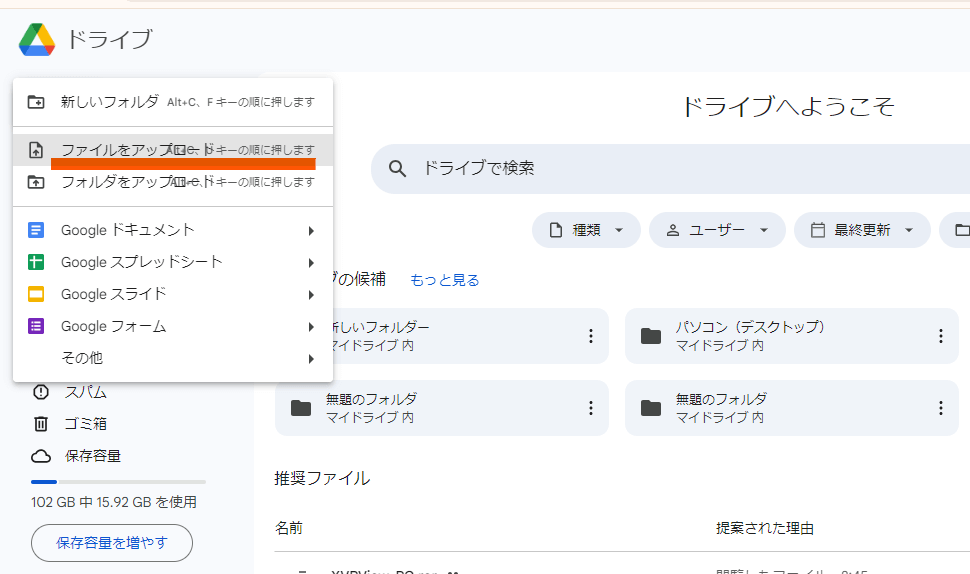
Task: Expand the Google スプレッドシート submenu arrow
Action: [x=311, y=263]
